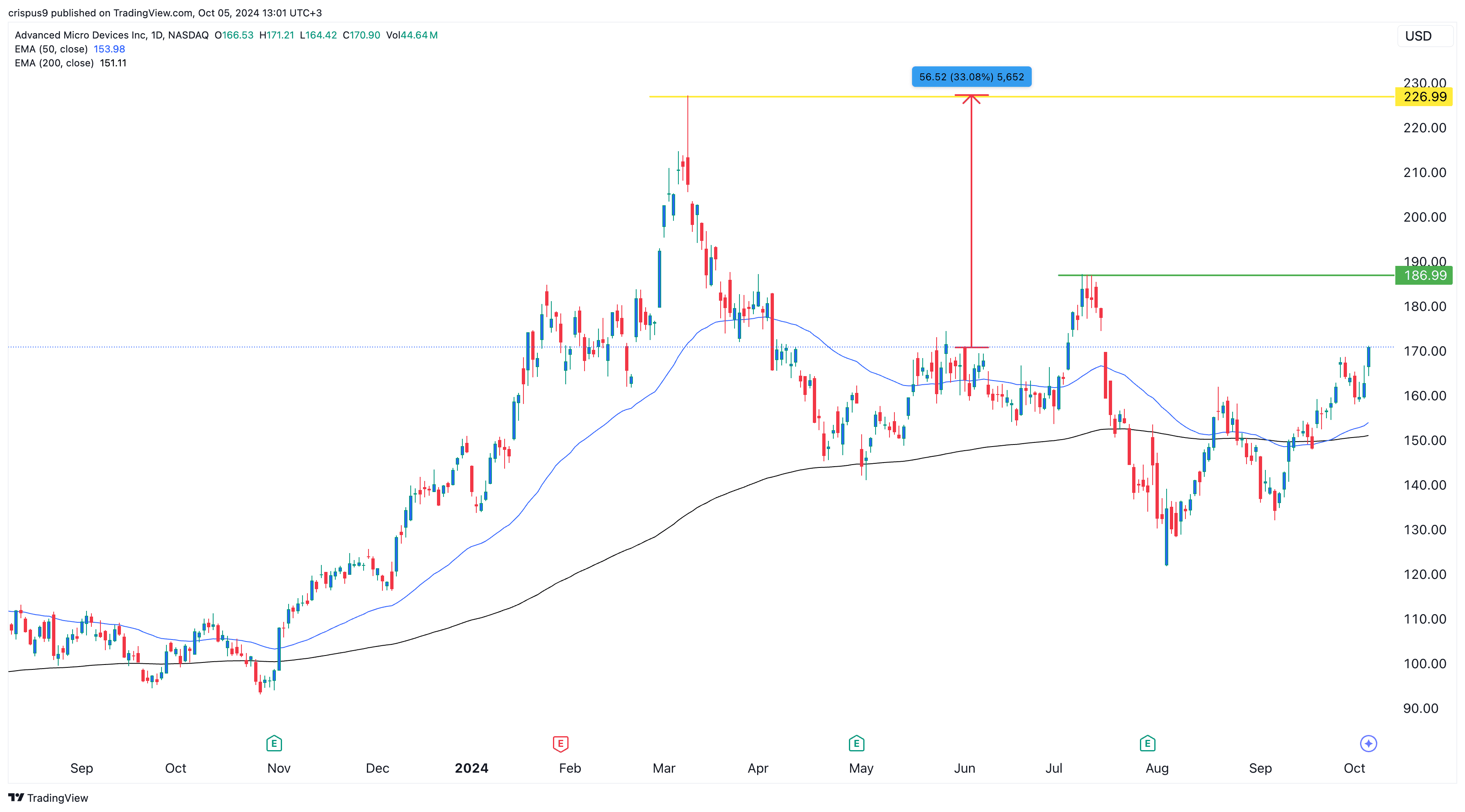Screen dimensions: 1465x812
Task: Click the yellow 226.99 price label
Action: tap(1424, 97)
